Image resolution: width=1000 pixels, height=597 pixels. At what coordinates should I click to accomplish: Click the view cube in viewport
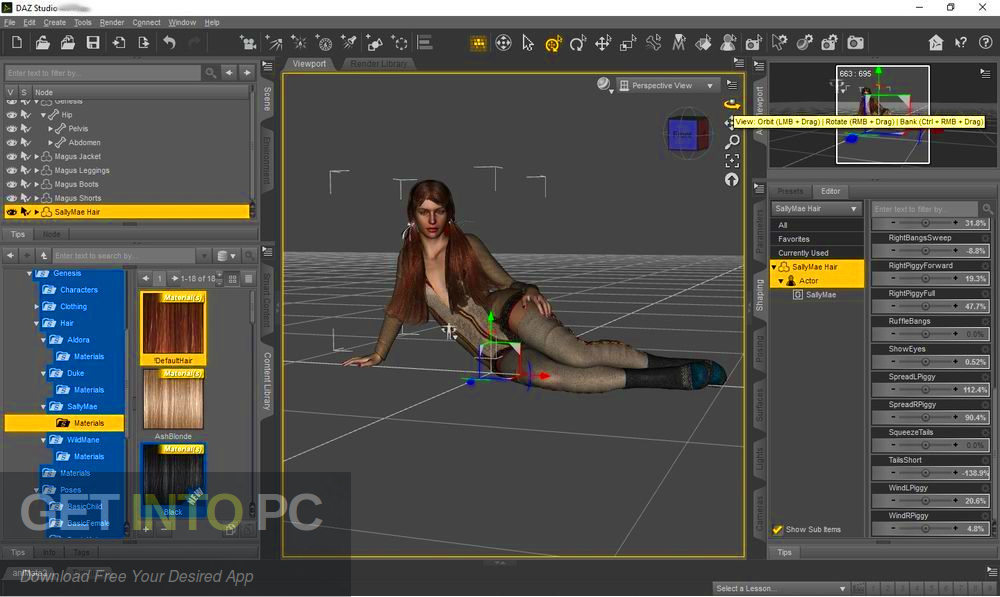pyautogui.click(x=687, y=133)
